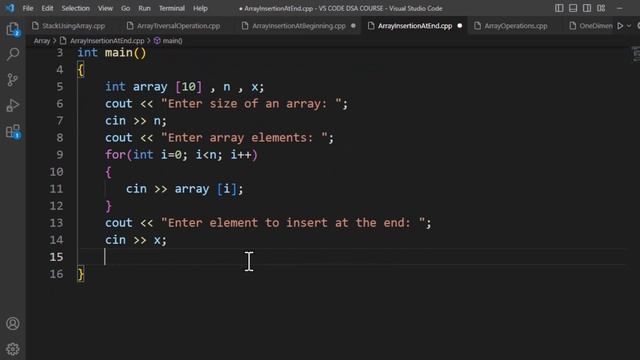Open the View menu
Image resolution: width=640 pixels, height=360 pixels.
tap(105, 8)
